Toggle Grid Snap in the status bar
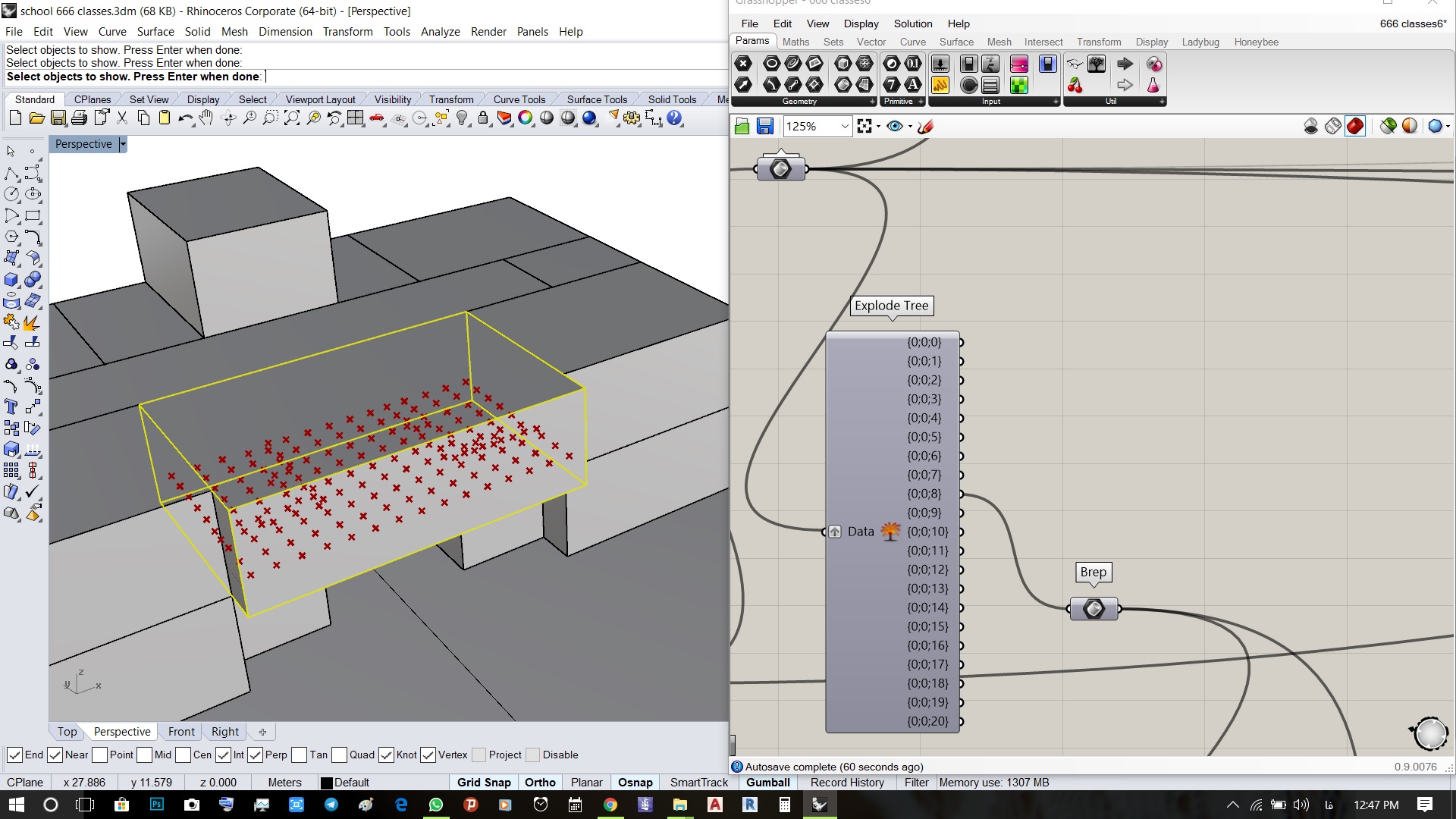Viewport: 1456px width, 819px height. click(484, 783)
